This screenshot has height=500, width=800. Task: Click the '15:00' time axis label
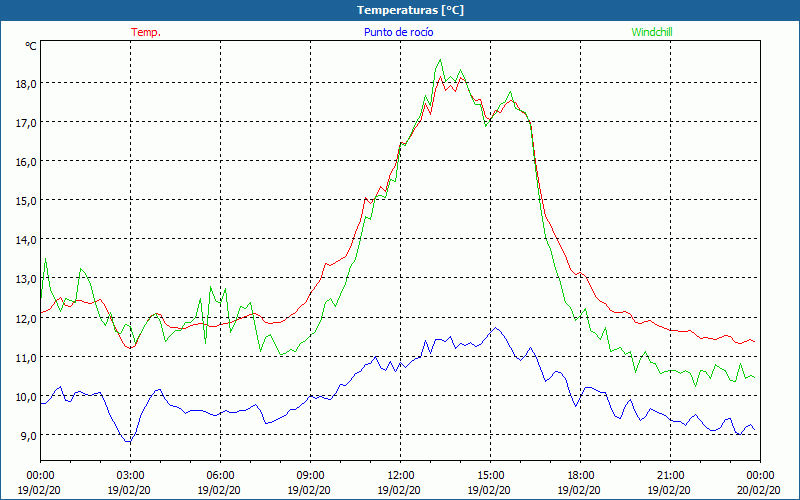pyautogui.click(x=490, y=475)
